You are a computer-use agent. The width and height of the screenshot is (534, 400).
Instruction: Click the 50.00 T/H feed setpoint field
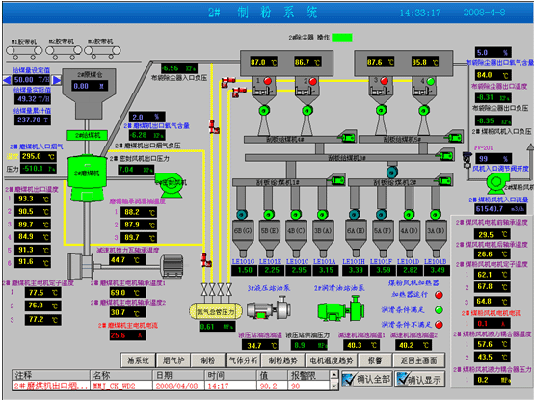pyautogui.click(x=32, y=80)
